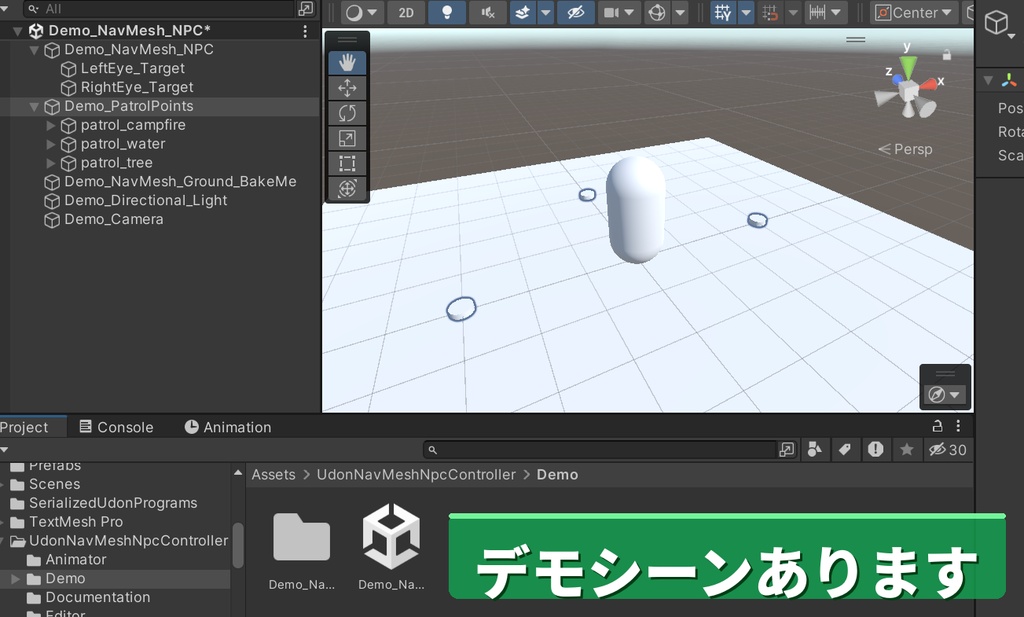Select RightEye_Target in Hierarchy
Viewport: 1024px width, 617px height.
click(137, 87)
